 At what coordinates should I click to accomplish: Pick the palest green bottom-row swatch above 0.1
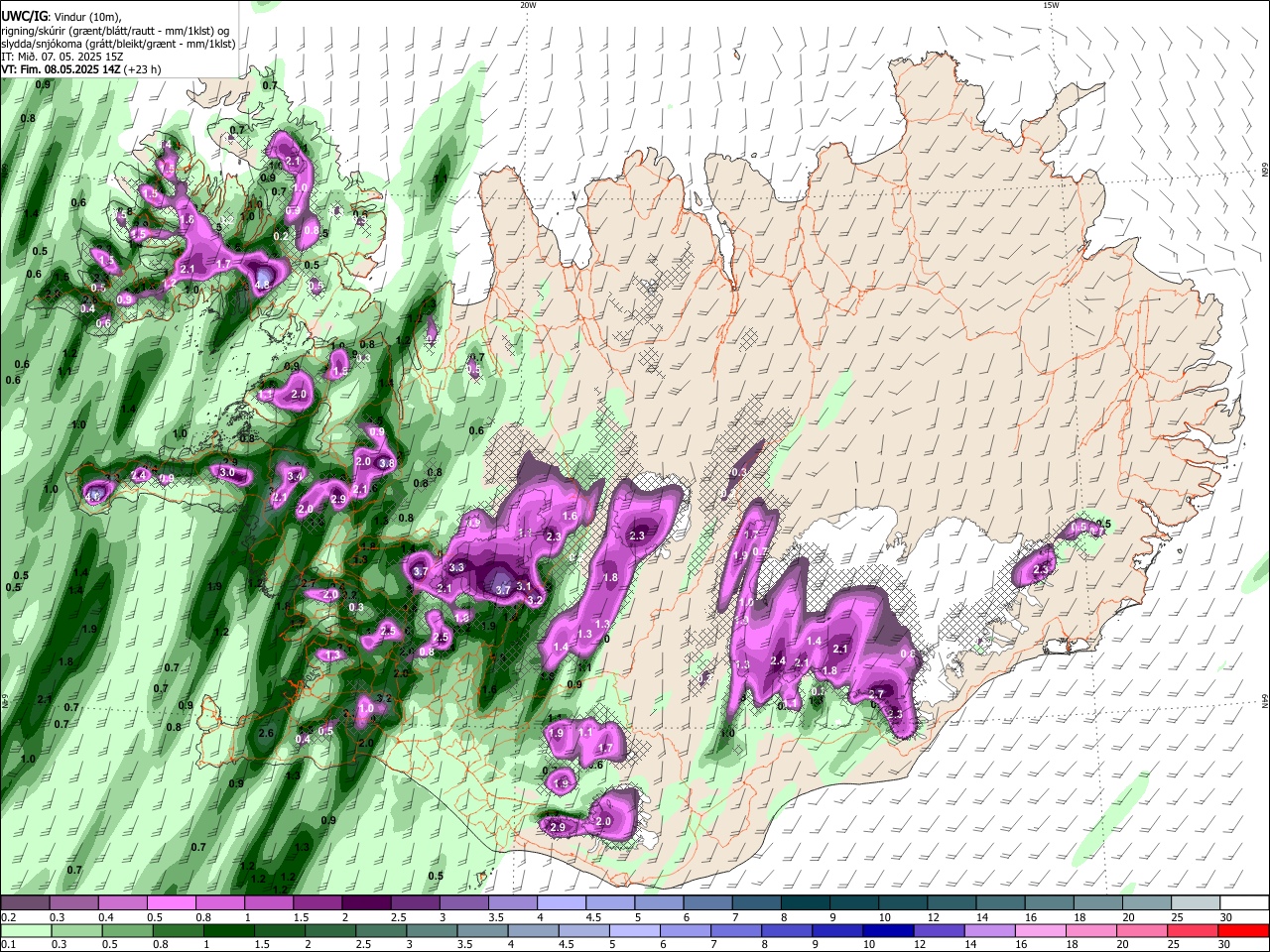pyautogui.click(x=25, y=930)
